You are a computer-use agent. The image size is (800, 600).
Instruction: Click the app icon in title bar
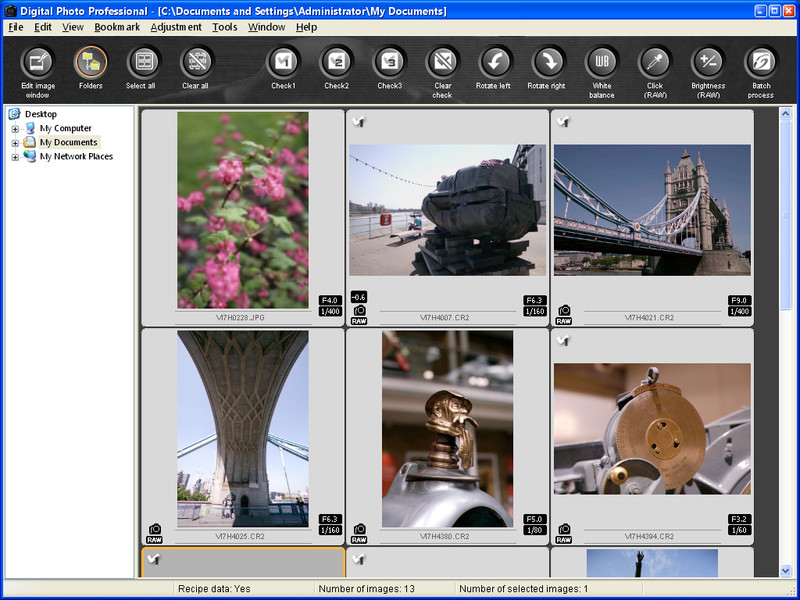click(10, 11)
